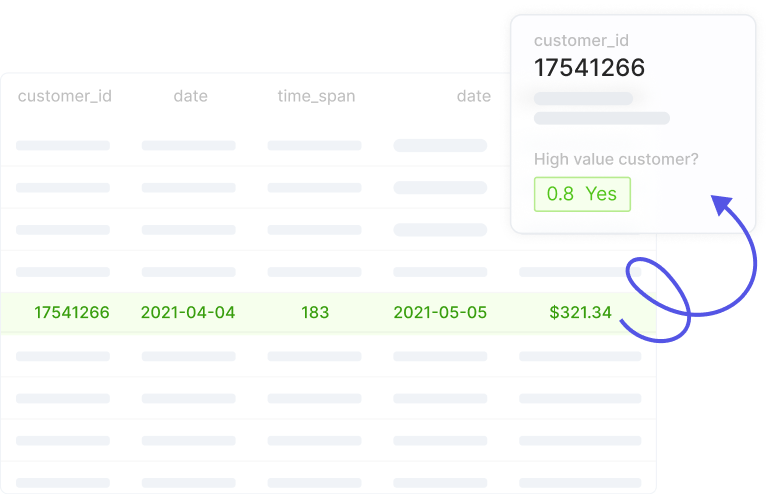Select the $321.34 amount cell

point(580,312)
